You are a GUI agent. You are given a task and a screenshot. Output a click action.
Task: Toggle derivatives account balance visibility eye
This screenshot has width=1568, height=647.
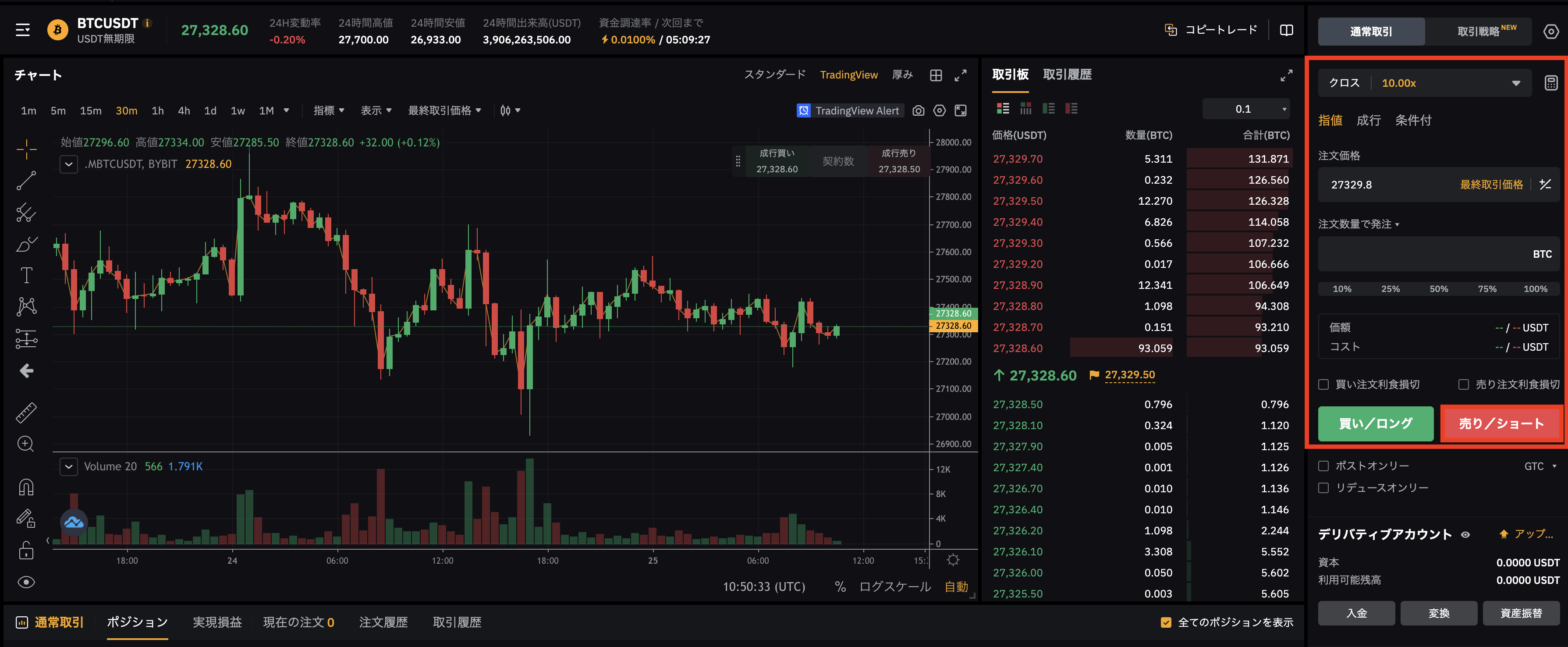pos(1466,535)
